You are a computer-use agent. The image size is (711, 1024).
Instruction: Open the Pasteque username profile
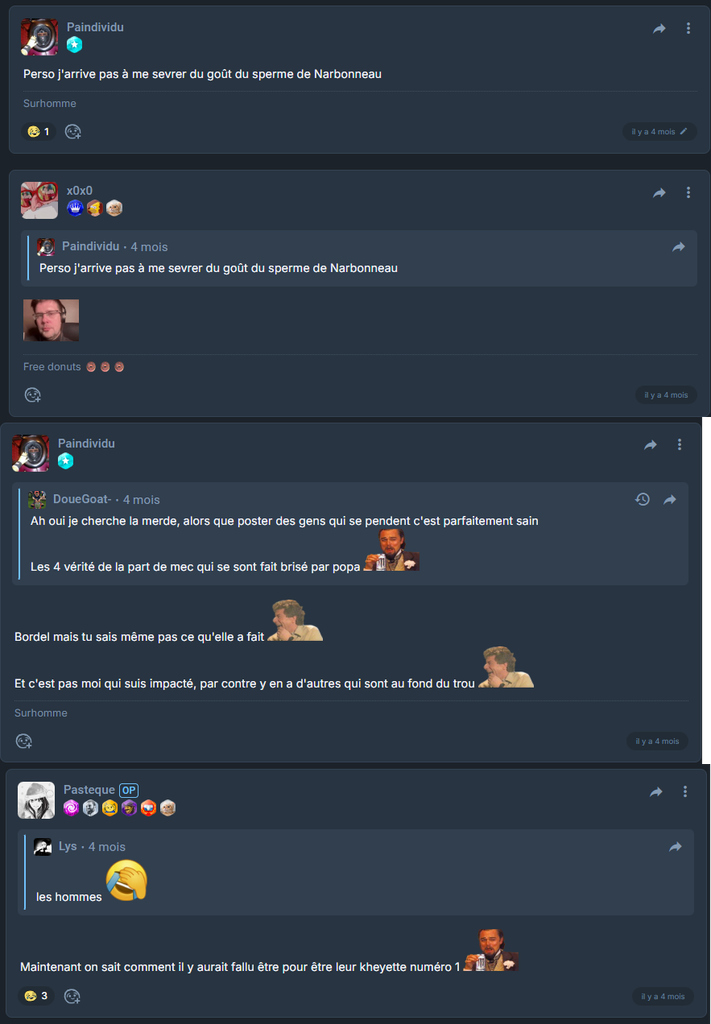pos(89,790)
